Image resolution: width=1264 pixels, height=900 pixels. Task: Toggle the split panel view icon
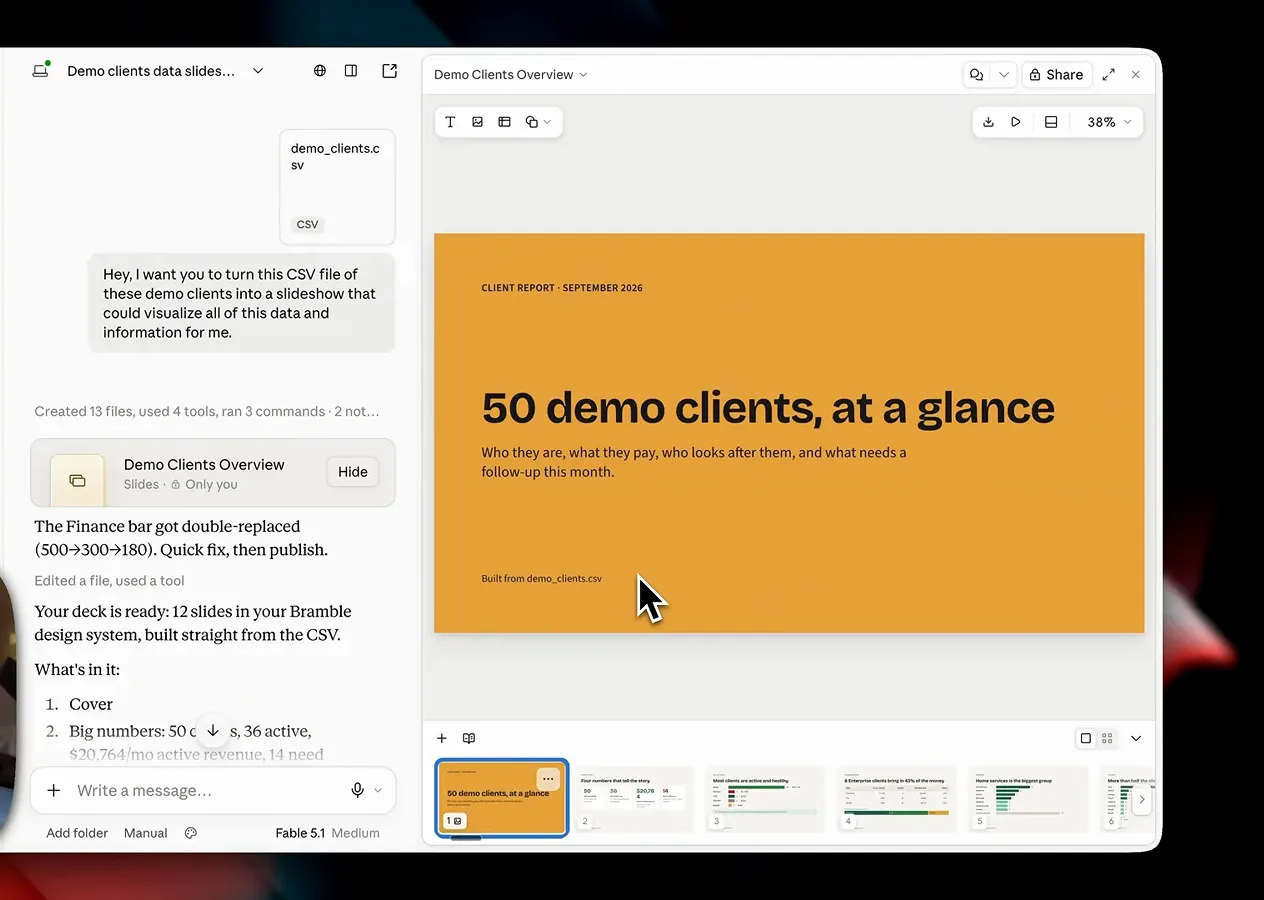(x=351, y=71)
